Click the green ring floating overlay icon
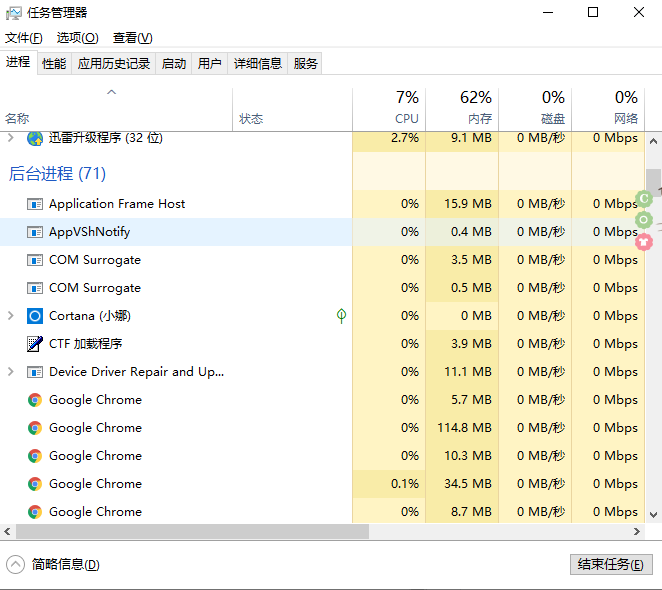 [644, 220]
